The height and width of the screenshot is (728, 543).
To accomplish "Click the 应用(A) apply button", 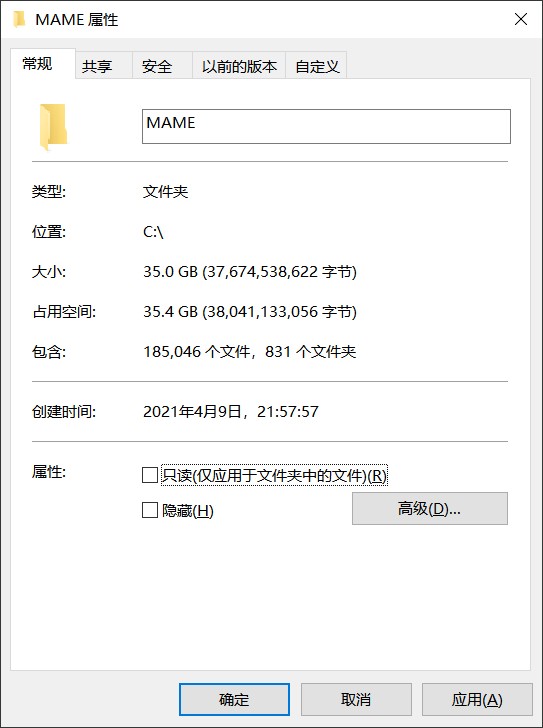I will tap(477, 699).
